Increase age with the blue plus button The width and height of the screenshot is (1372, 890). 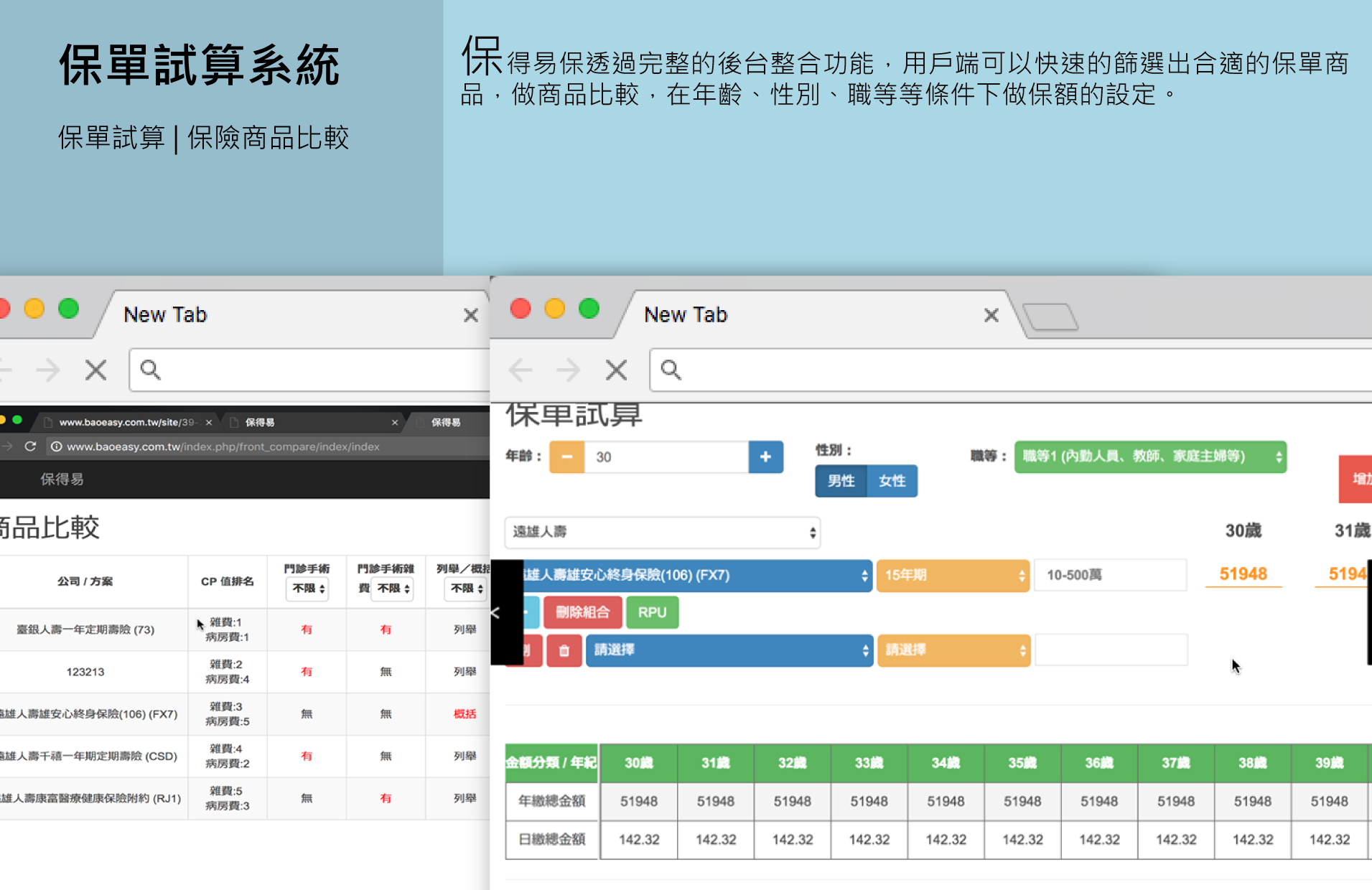[765, 457]
